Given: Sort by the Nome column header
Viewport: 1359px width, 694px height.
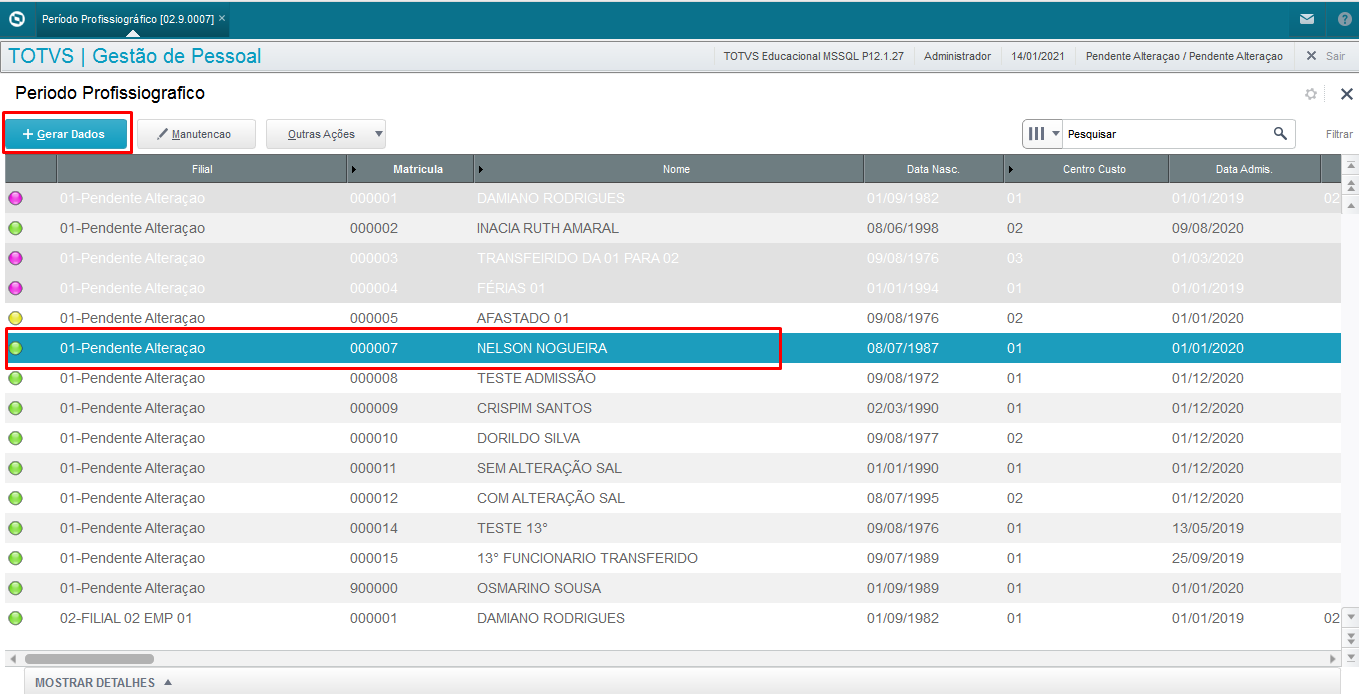Looking at the screenshot, I should 669,169.
